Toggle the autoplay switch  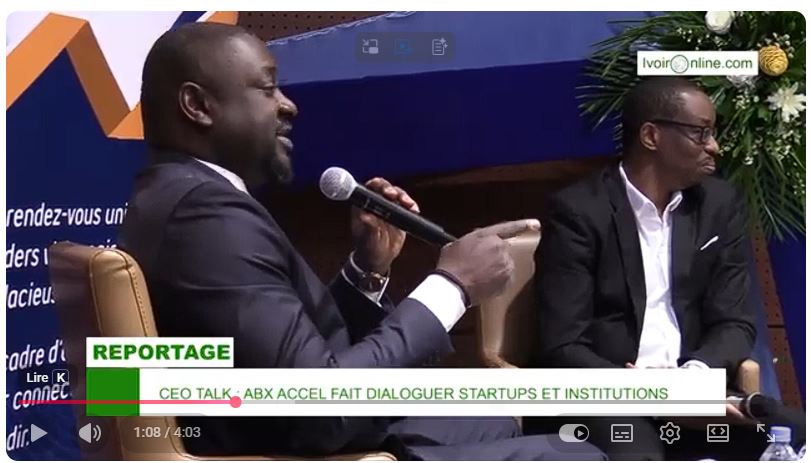coord(574,433)
